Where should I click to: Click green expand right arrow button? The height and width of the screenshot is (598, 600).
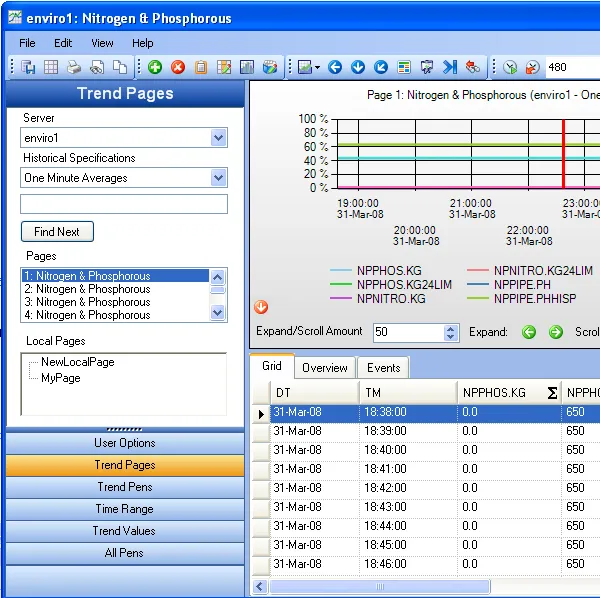[x=555, y=332]
